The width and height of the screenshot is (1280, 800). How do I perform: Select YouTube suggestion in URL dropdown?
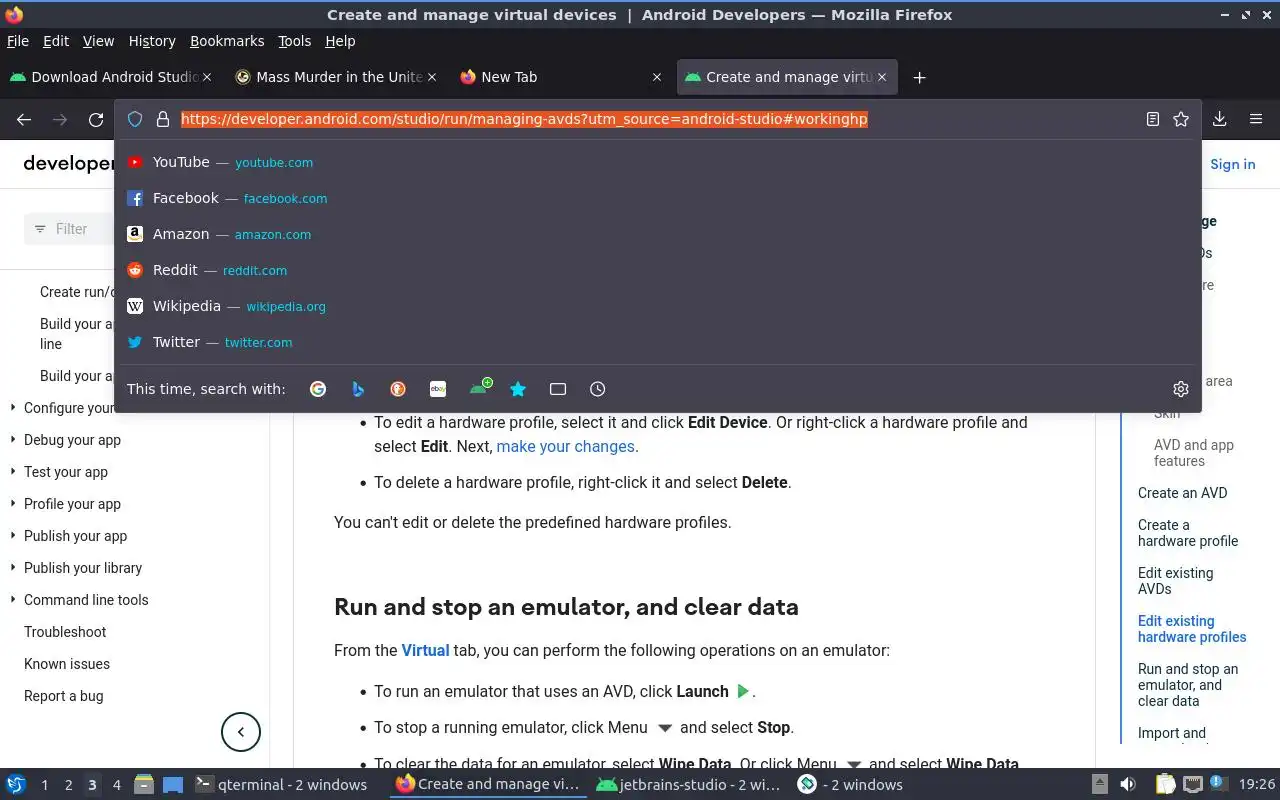[x=658, y=162]
